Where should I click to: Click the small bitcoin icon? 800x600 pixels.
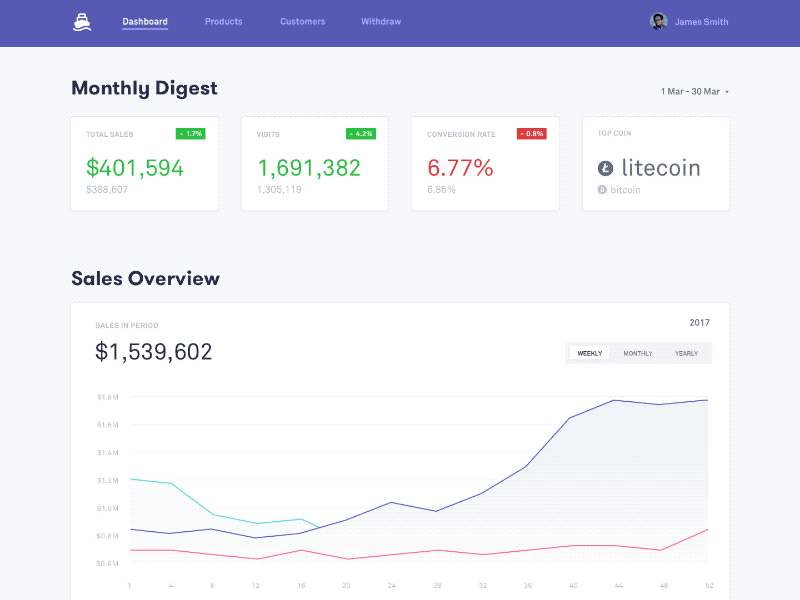(x=602, y=189)
